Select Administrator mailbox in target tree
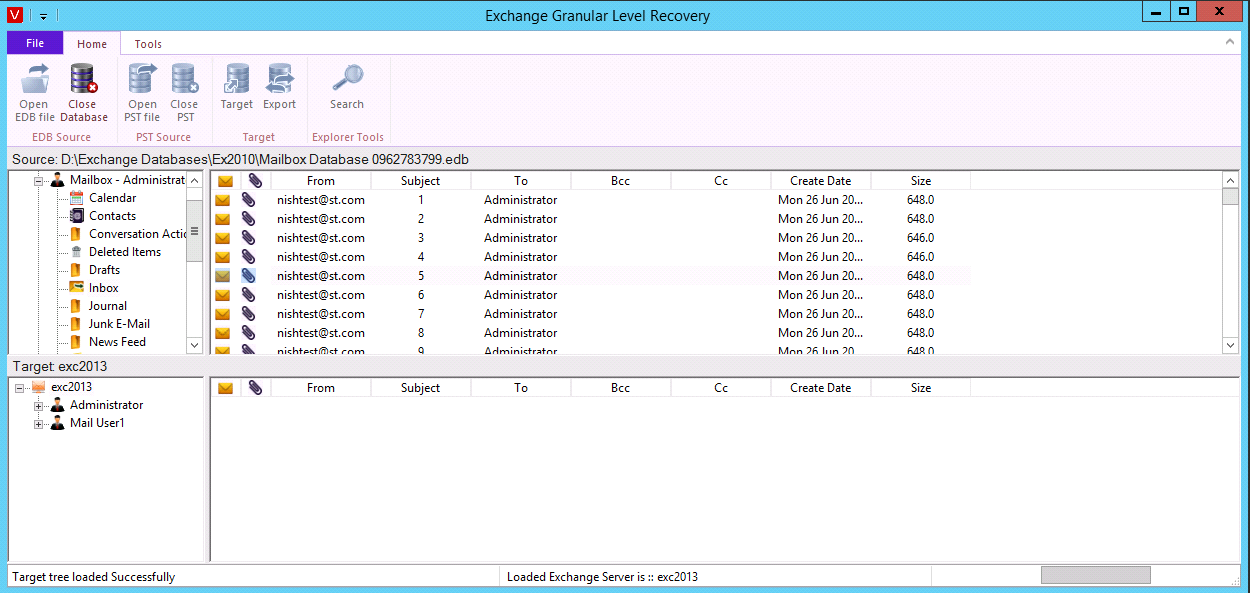This screenshot has height=593, width=1250. pyautogui.click(x=106, y=405)
